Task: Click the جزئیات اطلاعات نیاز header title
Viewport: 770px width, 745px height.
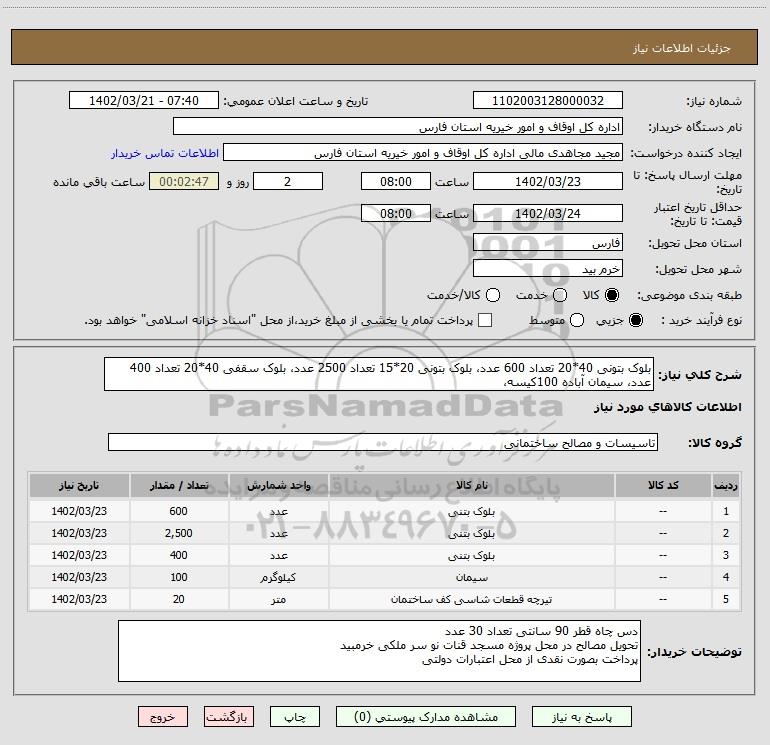Action: pyautogui.click(x=681, y=48)
